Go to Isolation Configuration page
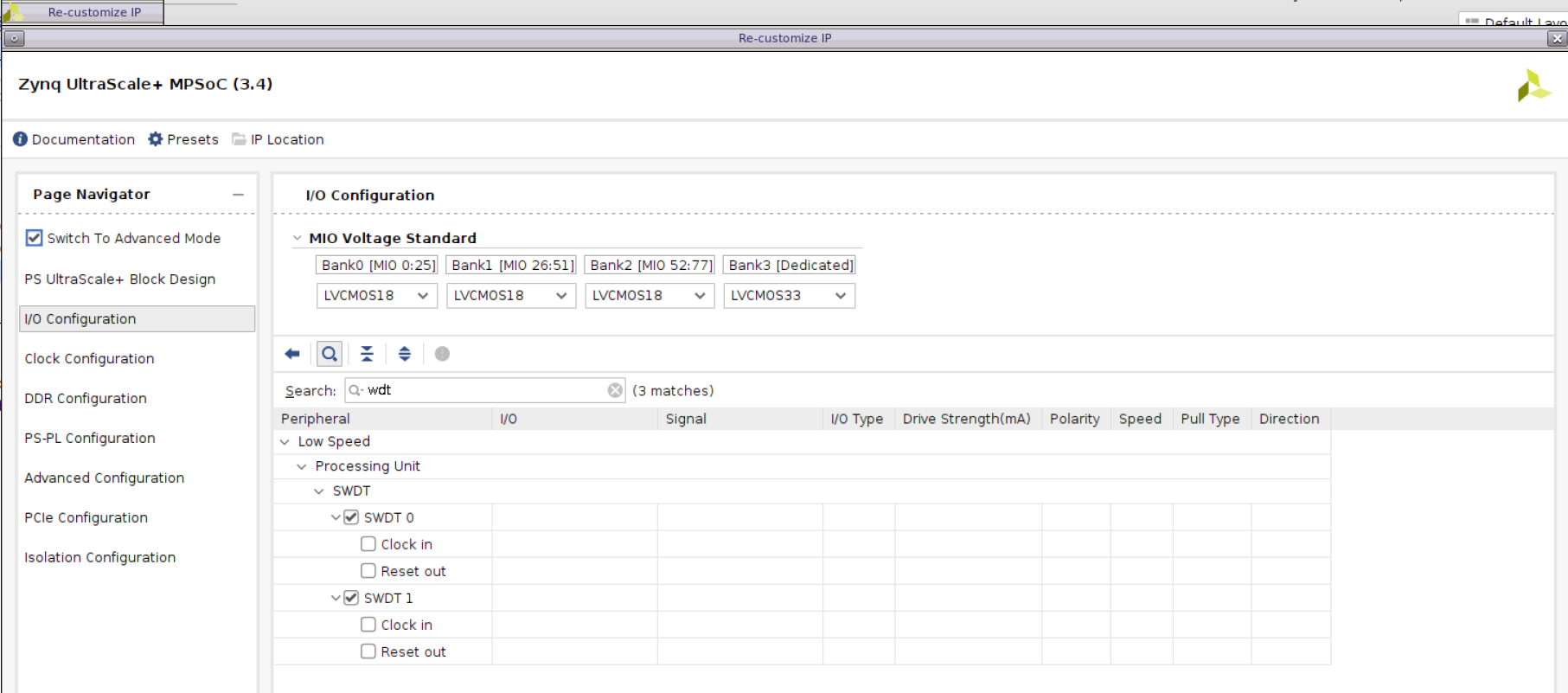Image resolution: width=1568 pixels, height=693 pixels. 99,557
